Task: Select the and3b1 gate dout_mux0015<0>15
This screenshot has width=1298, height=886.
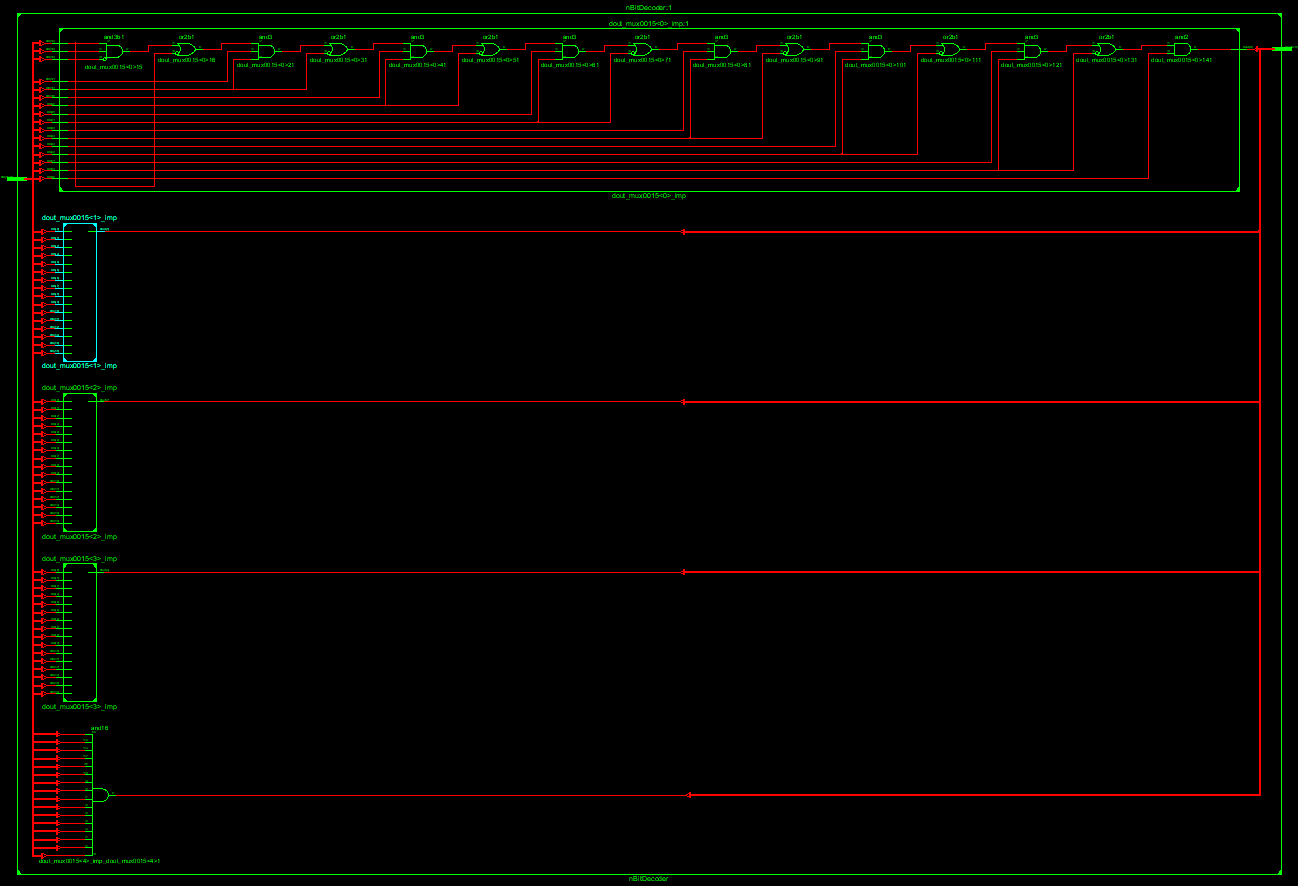Action: point(114,51)
